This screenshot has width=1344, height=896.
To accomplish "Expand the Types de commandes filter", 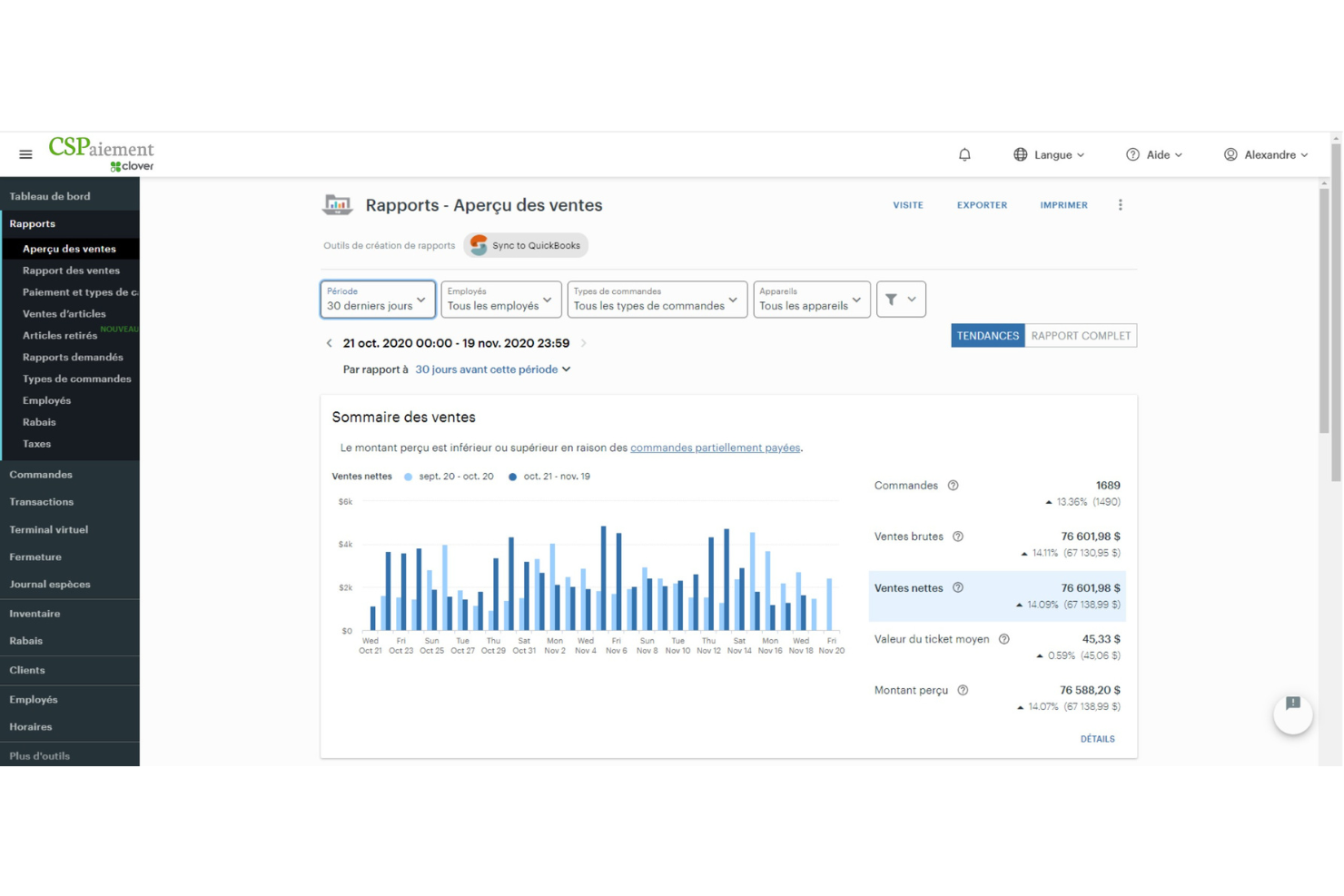I will pyautogui.click(x=656, y=300).
